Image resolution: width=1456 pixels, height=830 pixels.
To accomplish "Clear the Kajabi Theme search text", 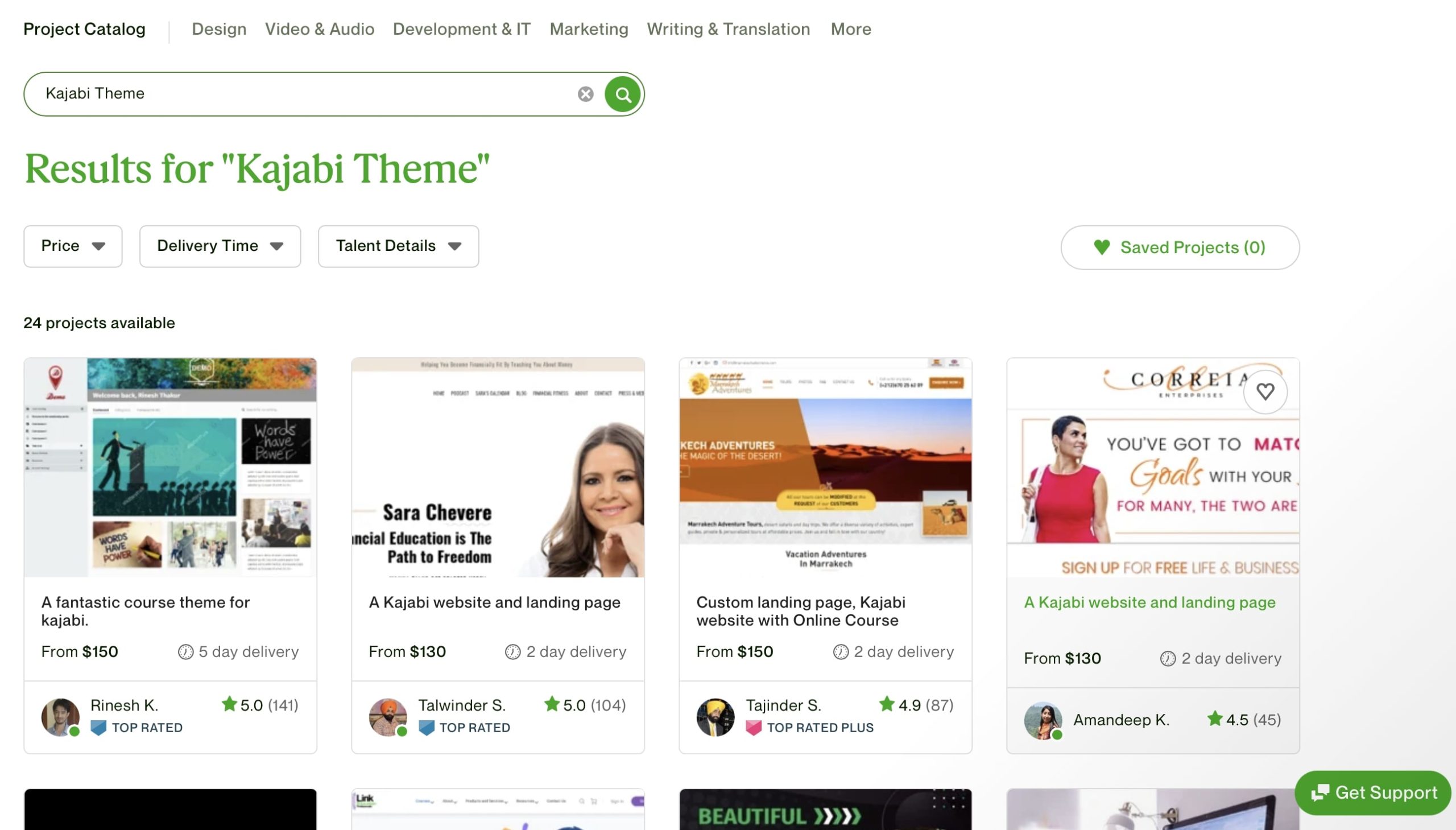I will pos(585,94).
